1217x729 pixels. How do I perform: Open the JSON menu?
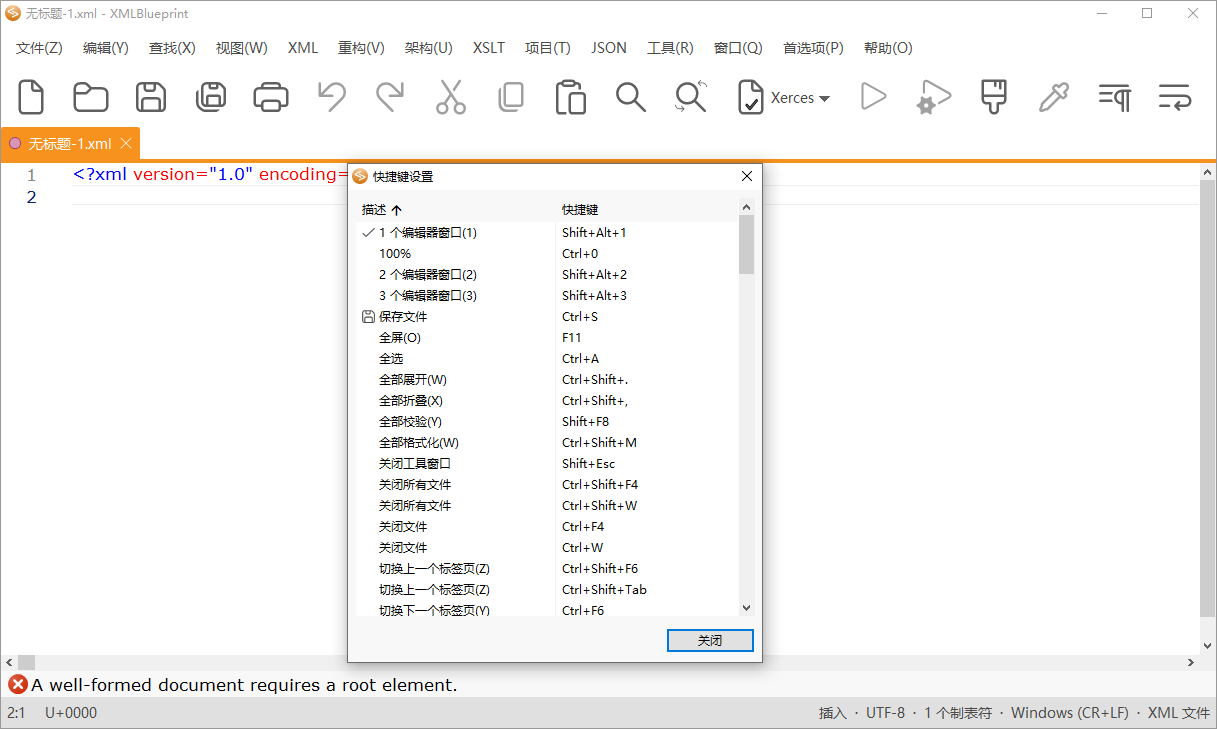coord(609,48)
